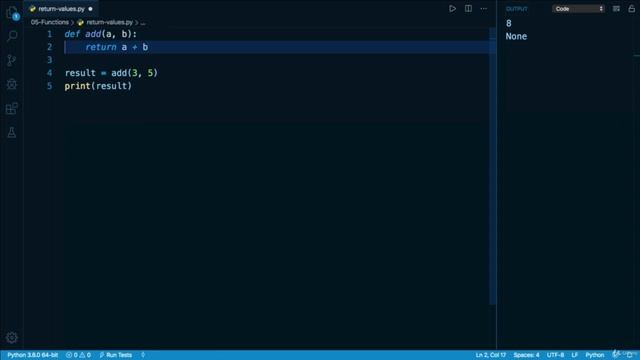The width and height of the screenshot is (640, 360).
Task: Click the output value None
Action: pos(516,36)
